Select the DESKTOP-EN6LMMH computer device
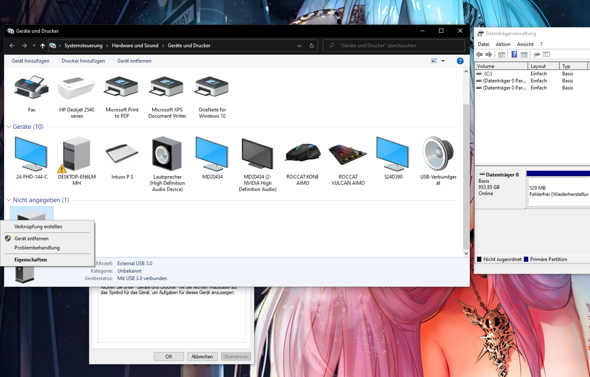590x377 pixels. coord(76,154)
